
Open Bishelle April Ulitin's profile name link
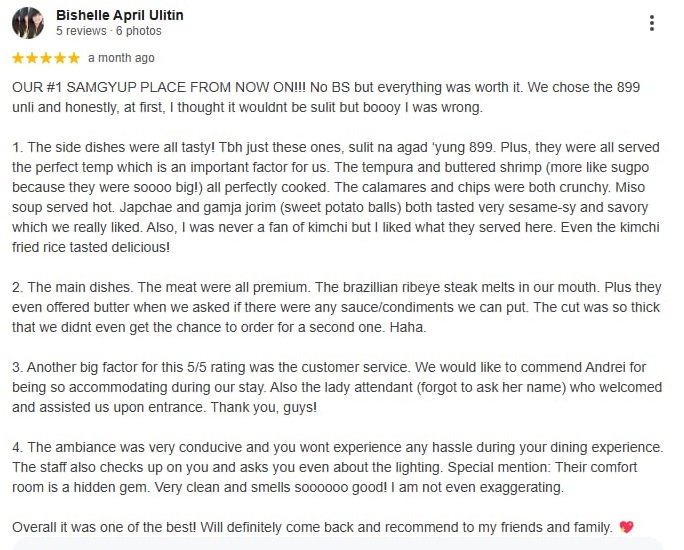pos(119,16)
